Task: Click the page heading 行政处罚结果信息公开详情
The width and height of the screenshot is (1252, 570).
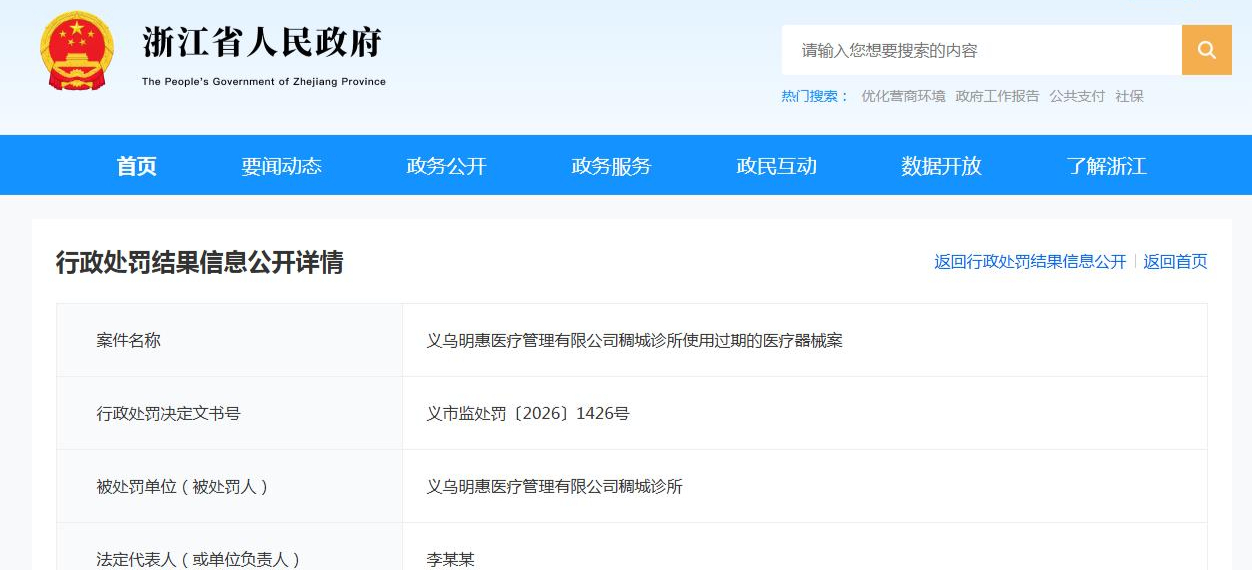Action: click(x=199, y=262)
